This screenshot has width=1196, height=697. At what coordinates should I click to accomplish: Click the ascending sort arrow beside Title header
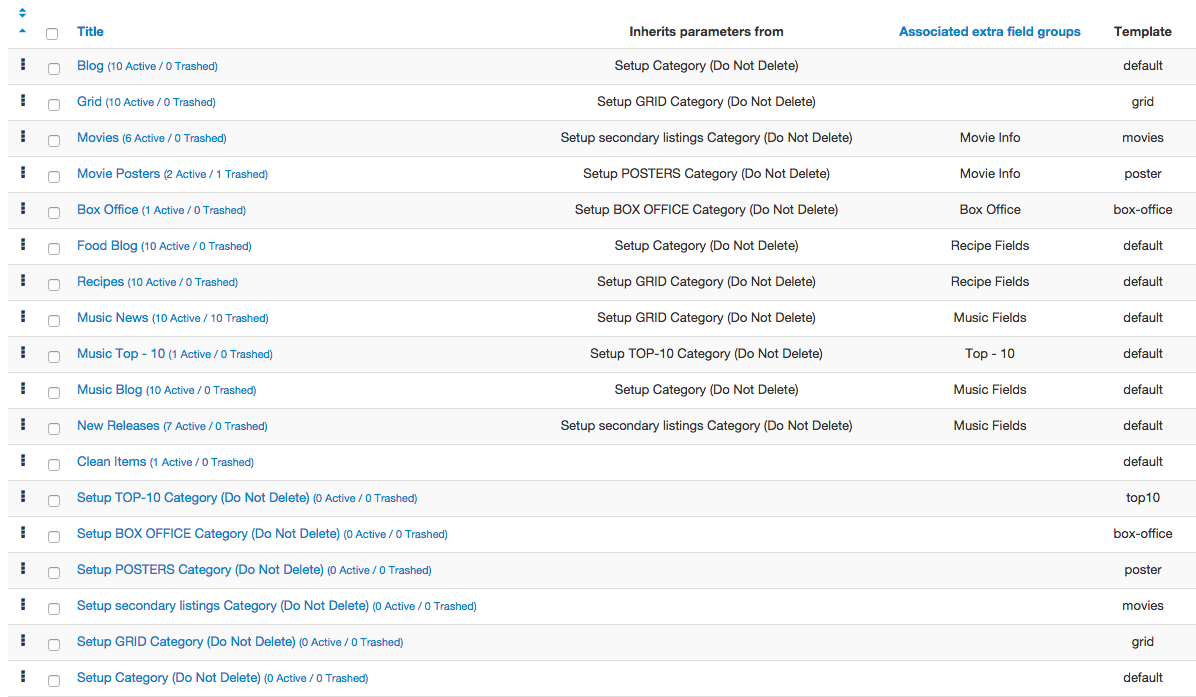pyautogui.click(x=22, y=31)
